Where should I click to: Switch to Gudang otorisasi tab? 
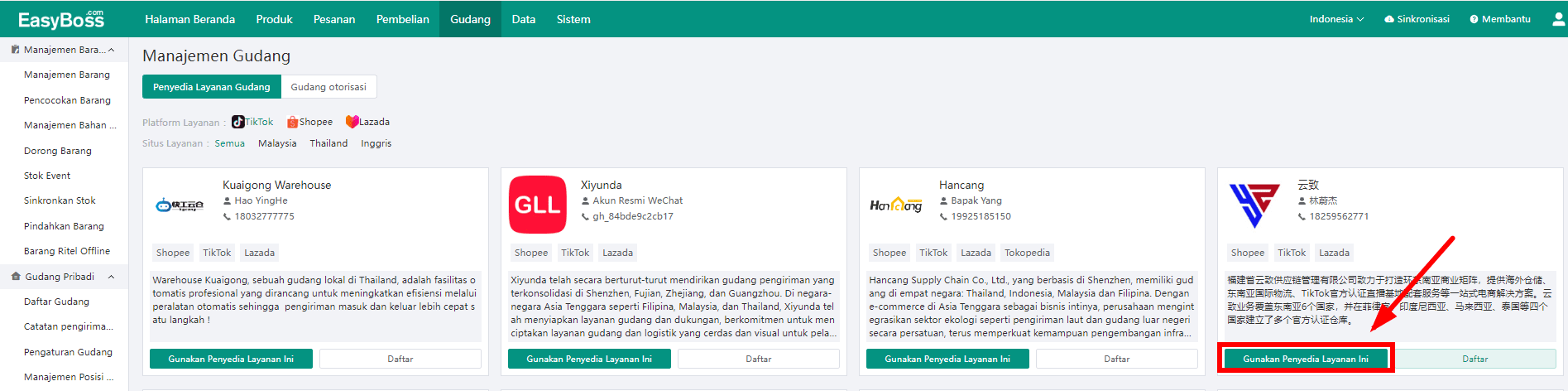pos(328,87)
